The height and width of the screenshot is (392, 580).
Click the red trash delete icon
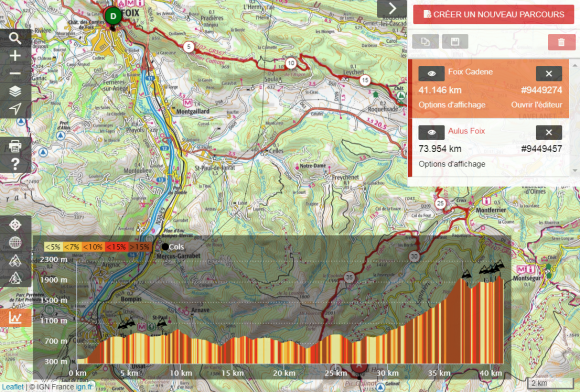(561, 42)
